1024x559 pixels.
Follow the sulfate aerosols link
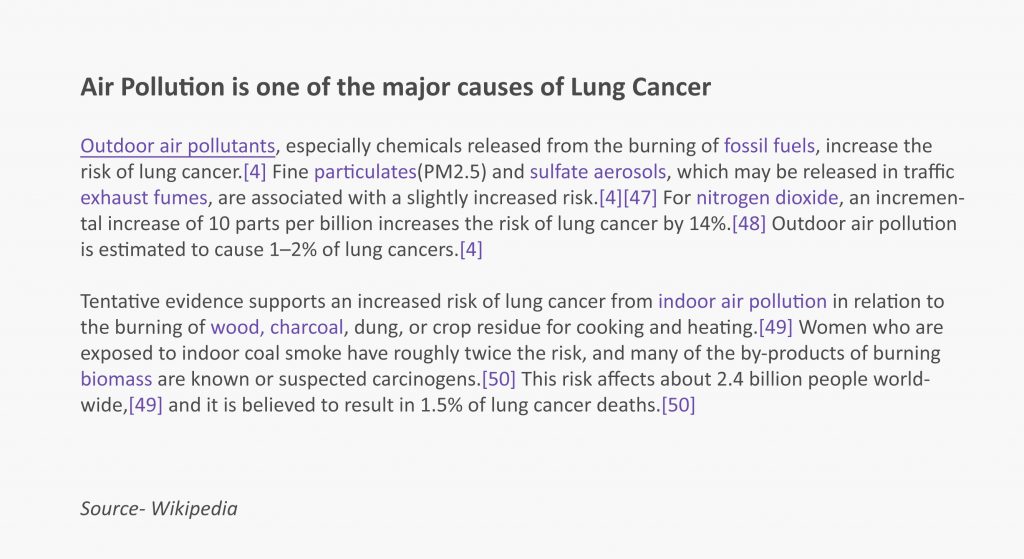pyautogui.click(x=598, y=172)
